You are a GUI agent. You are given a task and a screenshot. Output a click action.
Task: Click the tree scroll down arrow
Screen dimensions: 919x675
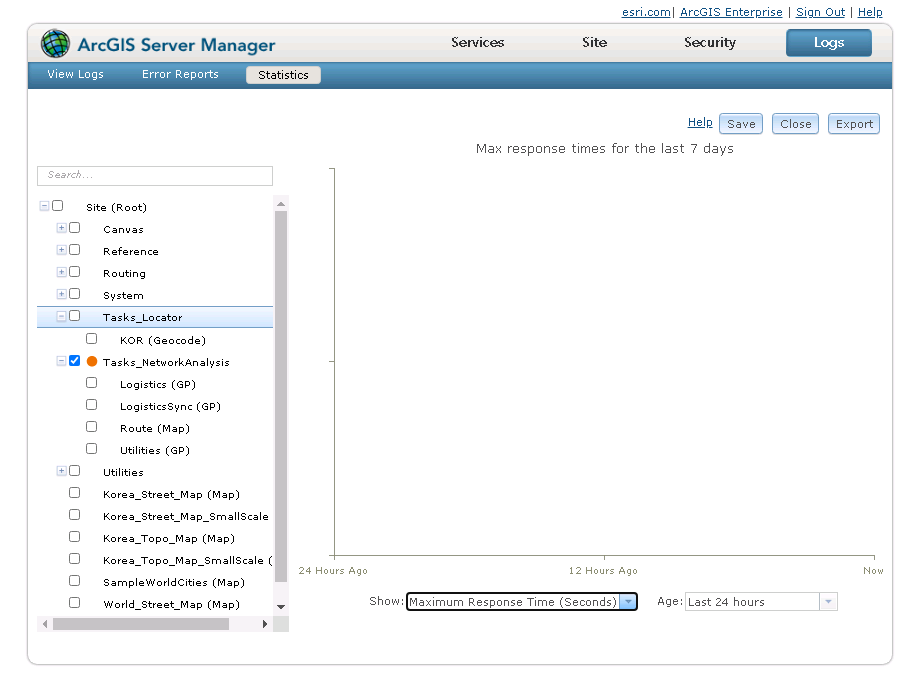click(281, 607)
